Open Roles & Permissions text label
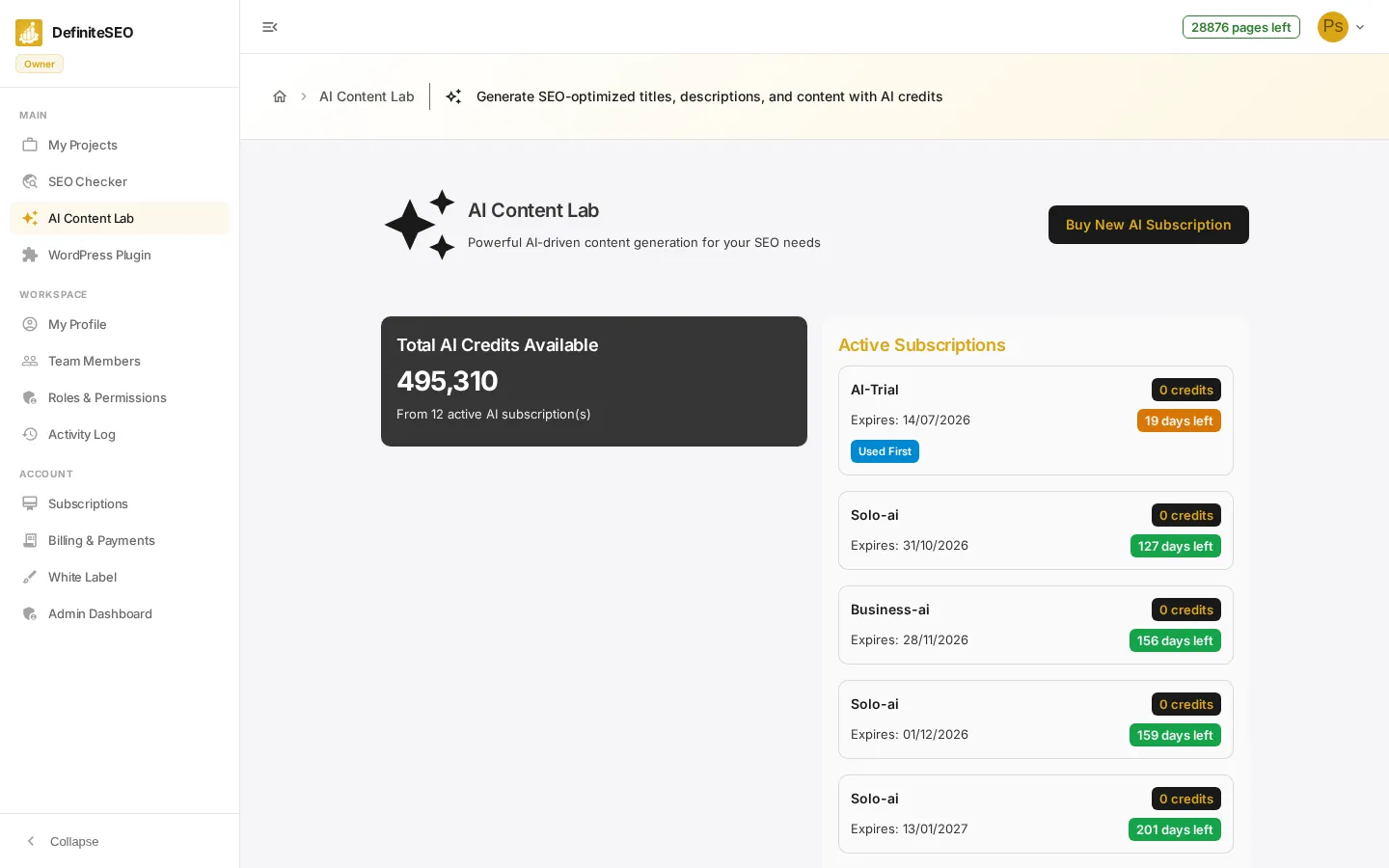1389x868 pixels. coord(107,397)
